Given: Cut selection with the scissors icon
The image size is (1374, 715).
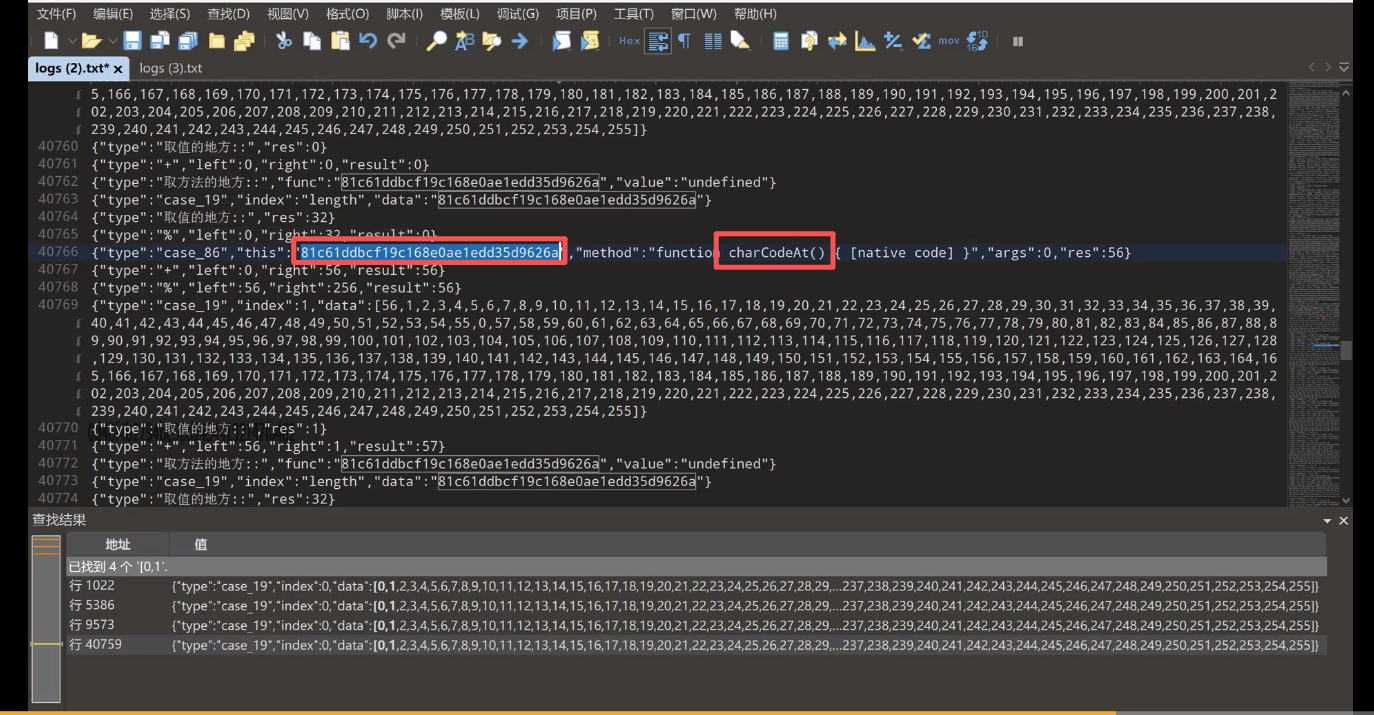Looking at the screenshot, I should [284, 41].
